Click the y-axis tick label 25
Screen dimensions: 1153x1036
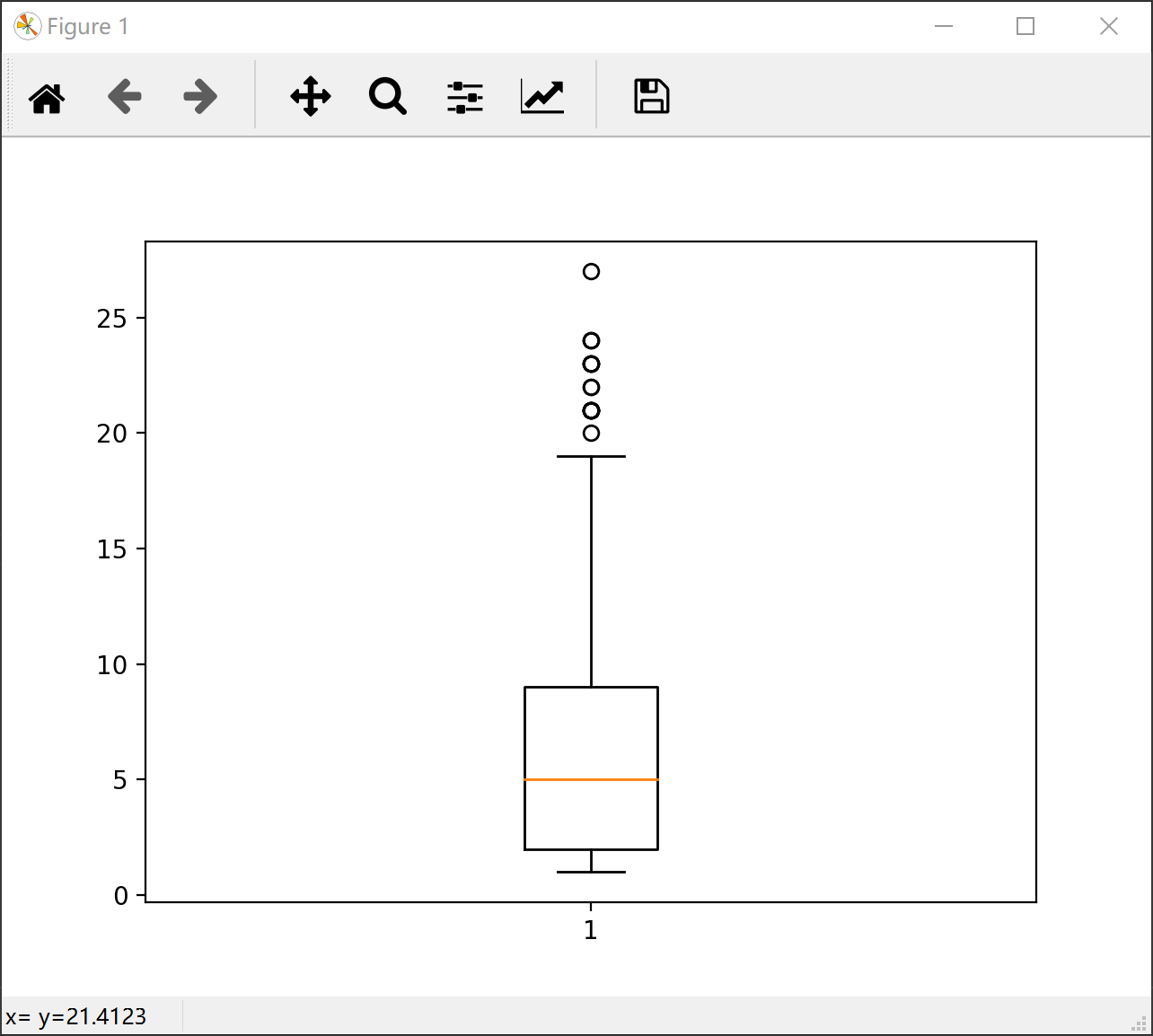(112, 318)
